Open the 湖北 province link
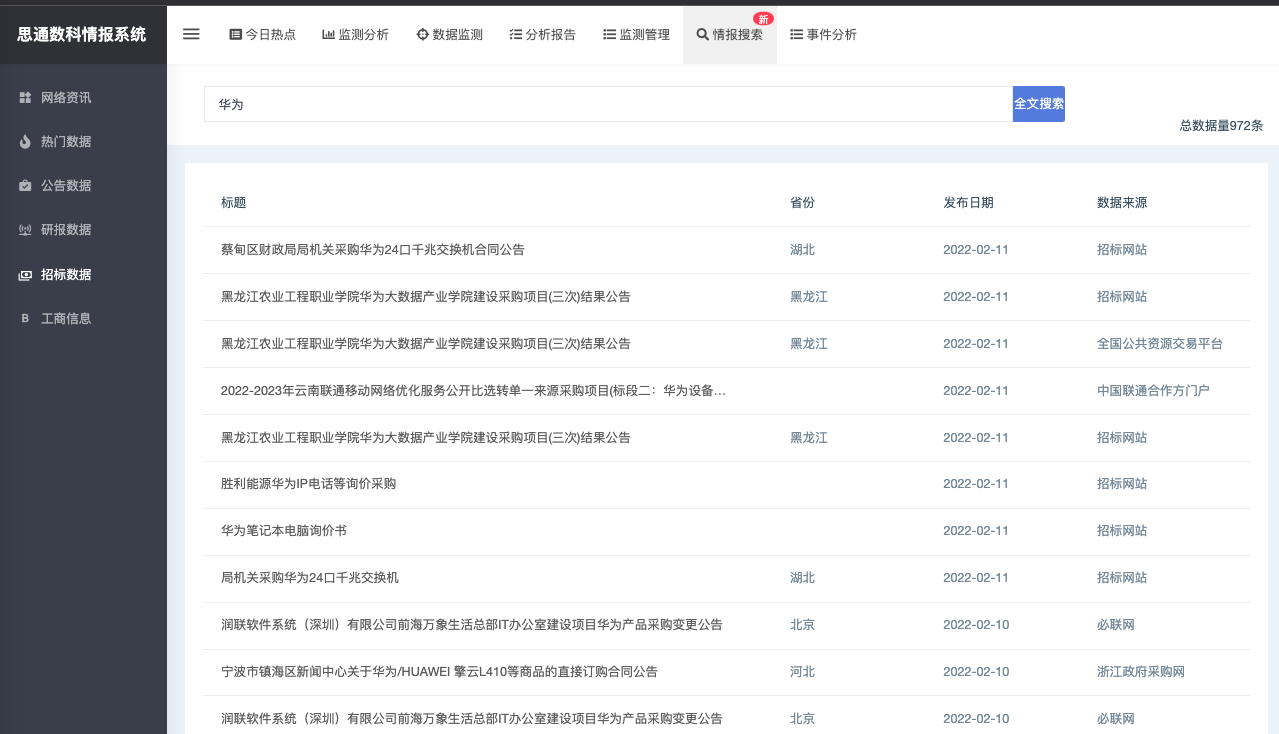 point(802,249)
